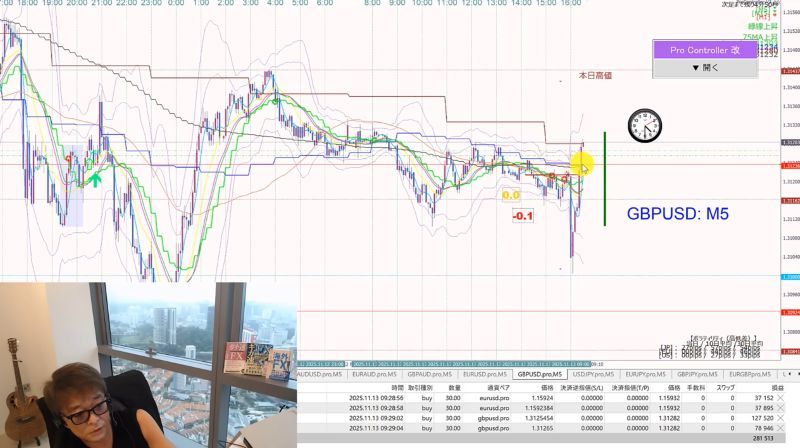
Task: Expand Pro Controller with the 開く button
Action: pyautogui.click(x=705, y=68)
